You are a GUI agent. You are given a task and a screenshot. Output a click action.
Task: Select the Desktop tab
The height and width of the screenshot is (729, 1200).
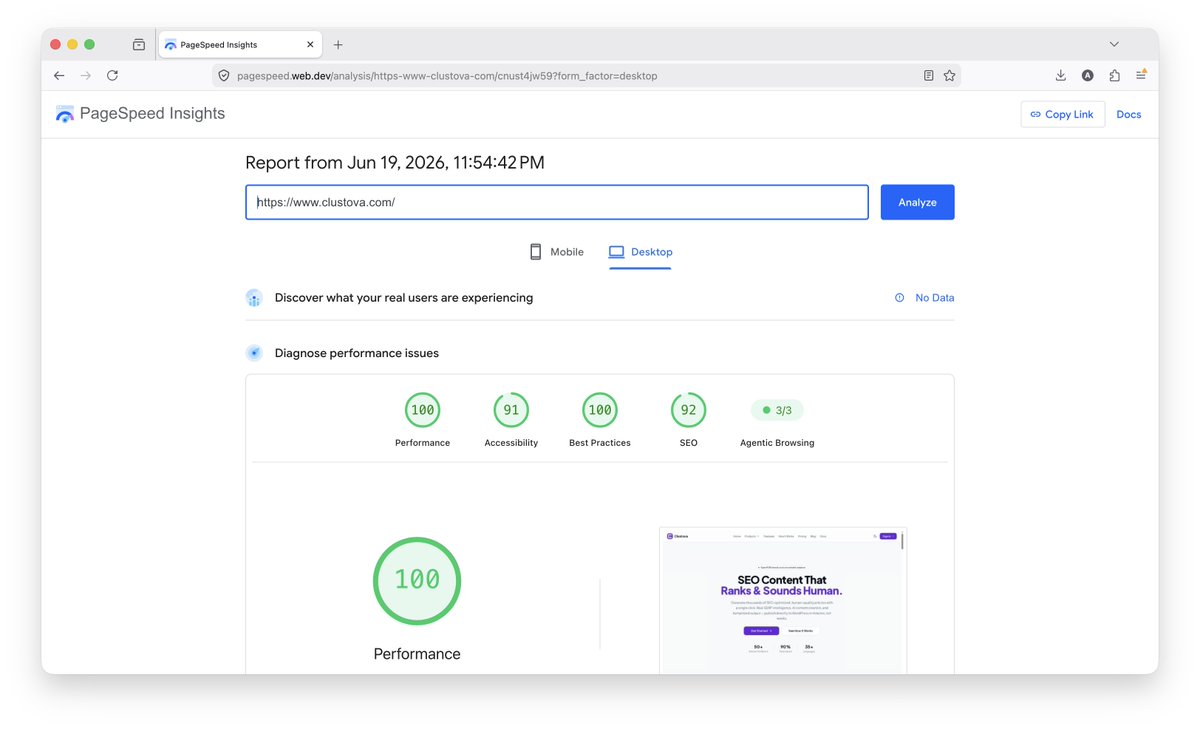[x=640, y=252]
